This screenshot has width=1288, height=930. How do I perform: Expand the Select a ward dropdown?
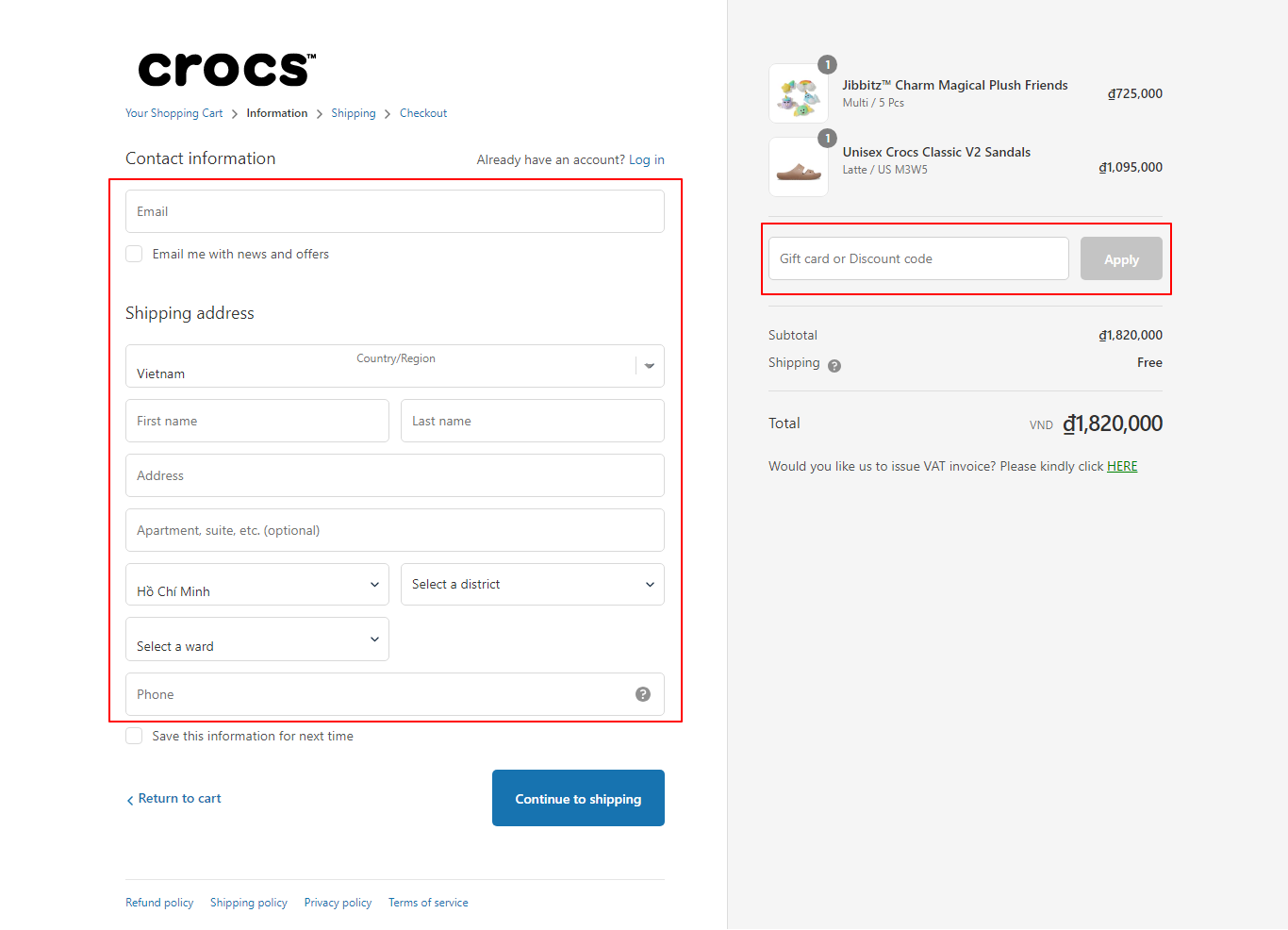coord(257,639)
